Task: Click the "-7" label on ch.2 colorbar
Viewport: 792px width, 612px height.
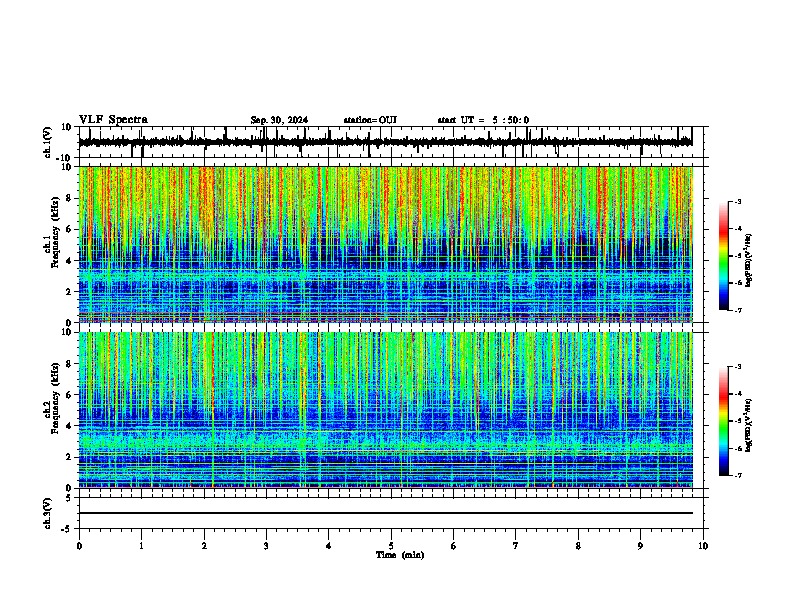Action: click(x=737, y=475)
